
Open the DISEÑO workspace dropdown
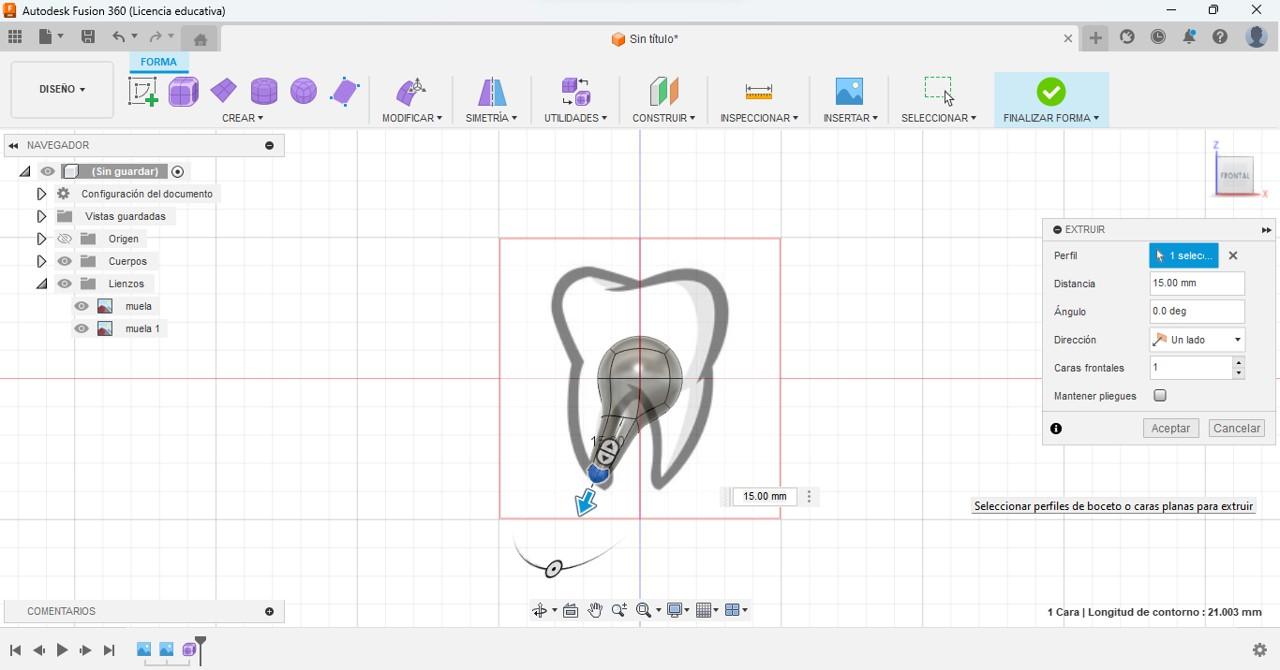(62, 89)
